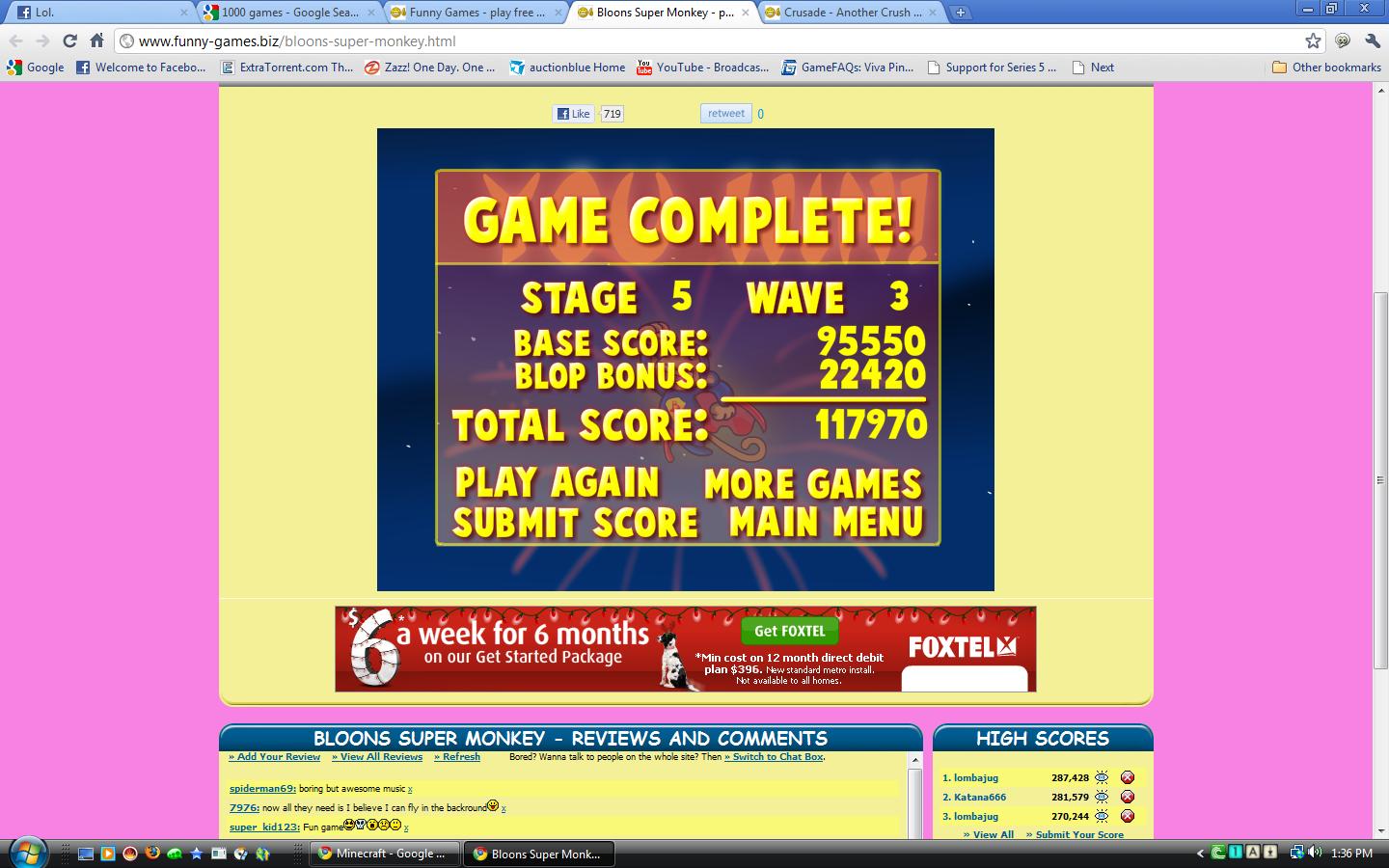This screenshot has width=1389, height=868.
Task: Click the comments box scrollbar up arrow
Action: [x=915, y=761]
